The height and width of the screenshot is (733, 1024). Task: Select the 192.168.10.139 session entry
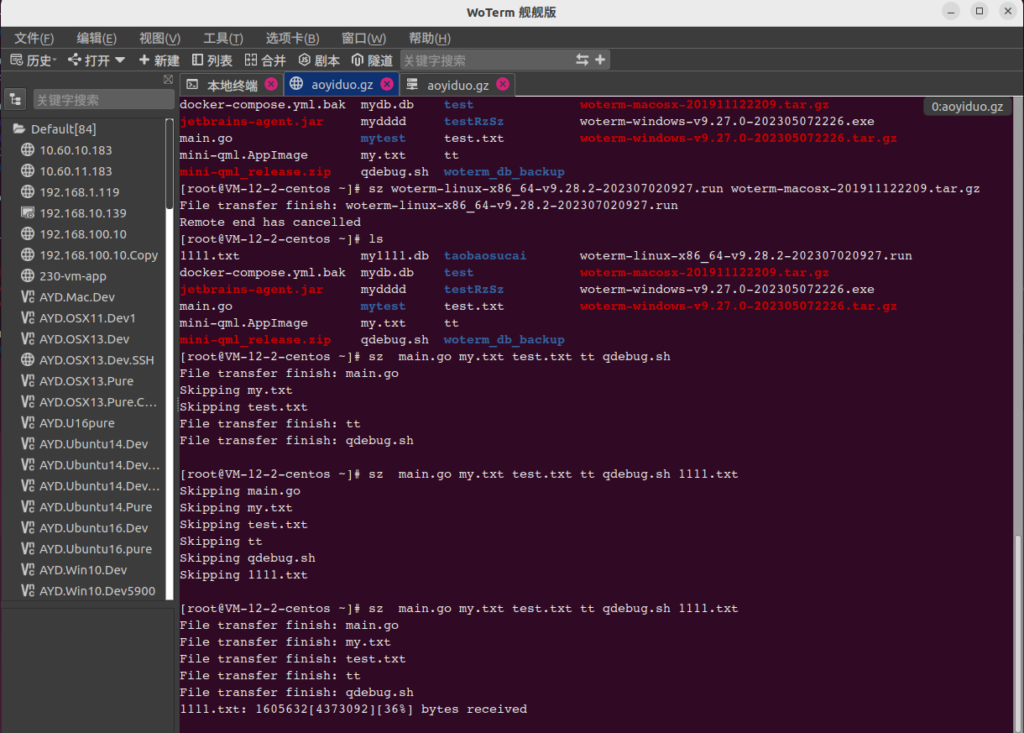click(x=83, y=213)
